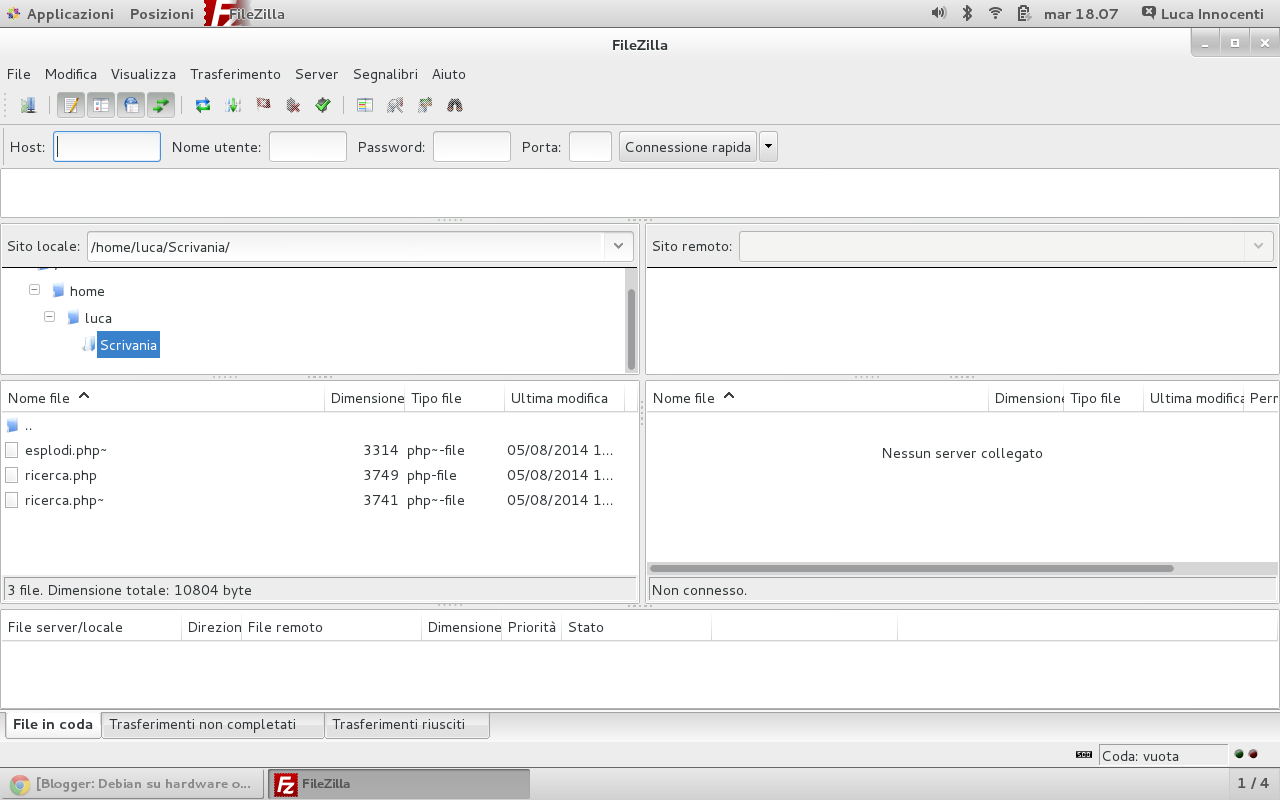
Task: Open the quick connect history dropdown arrow
Action: point(768,147)
